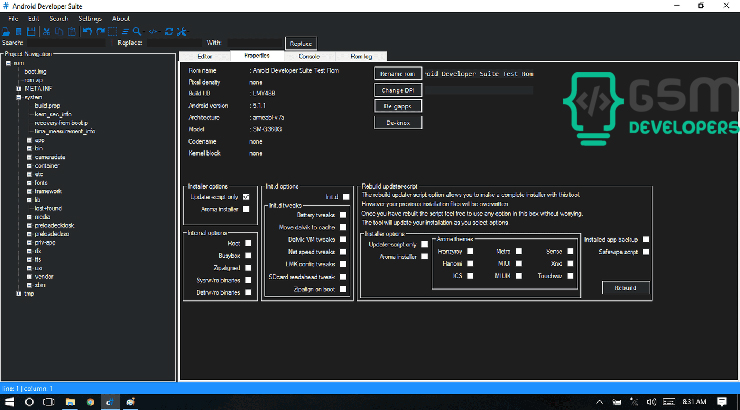Click the Change DPI button
The image size is (740, 410).
pyautogui.click(x=398, y=90)
